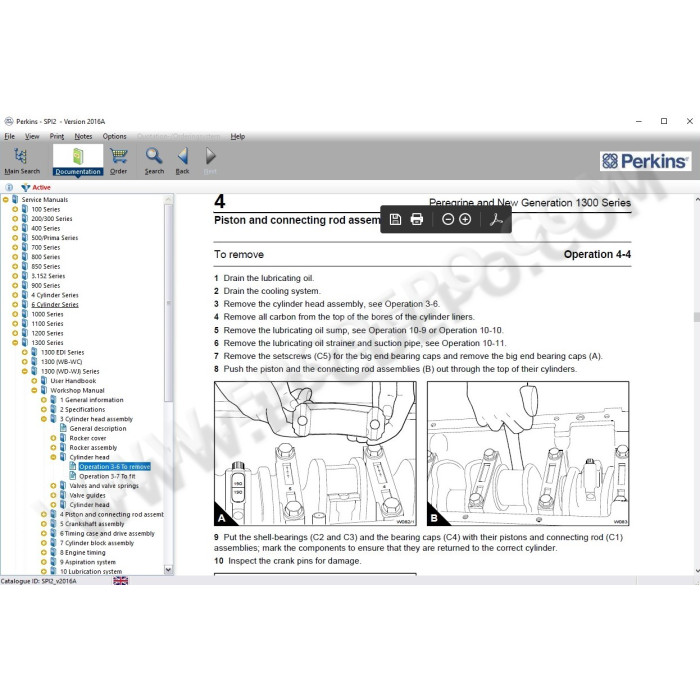Open the Help menu
Image resolution: width=700 pixels, height=700 pixels.
238,136
